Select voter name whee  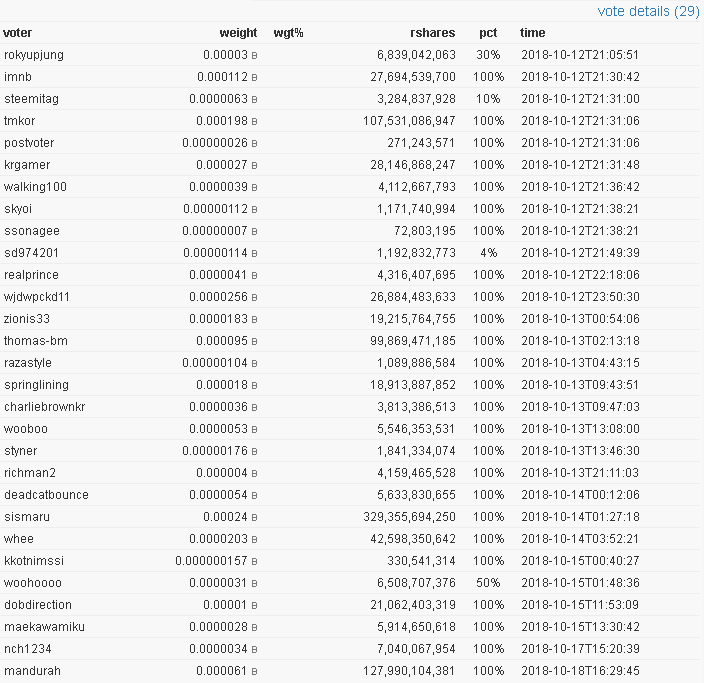click(x=19, y=539)
